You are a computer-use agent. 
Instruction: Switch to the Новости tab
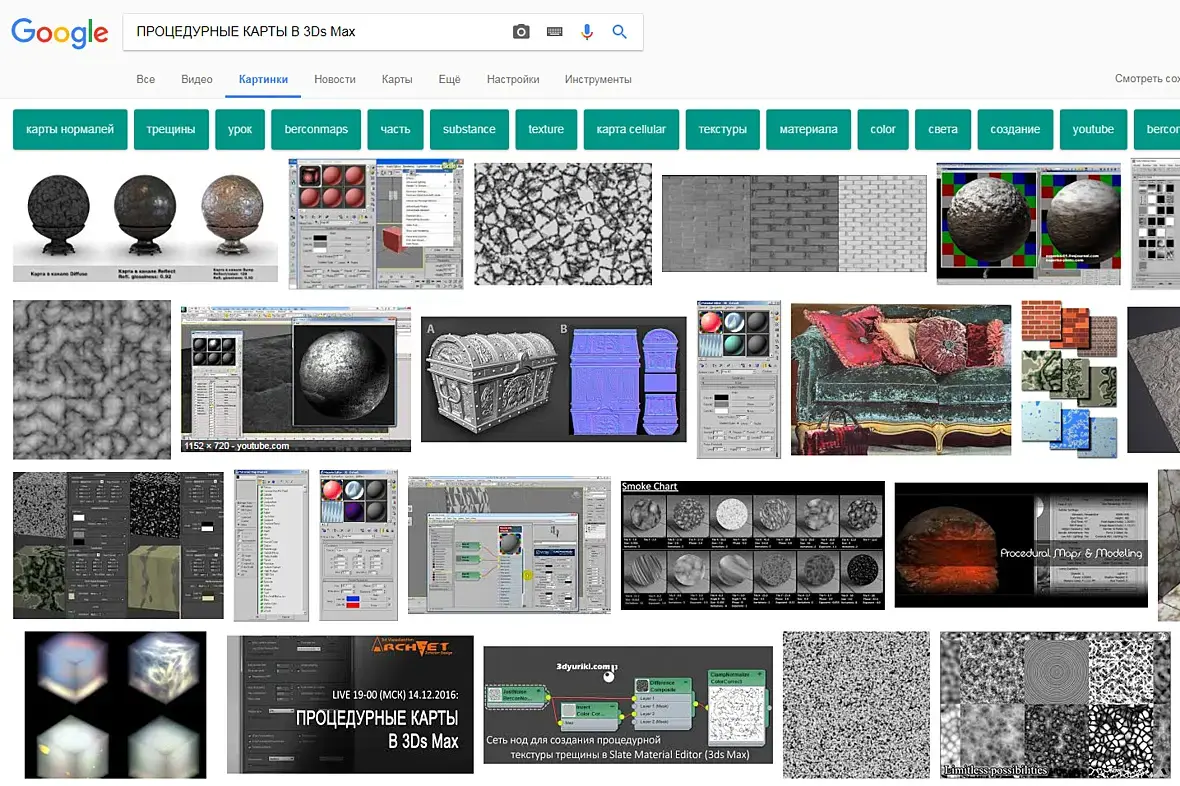(335, 79)
